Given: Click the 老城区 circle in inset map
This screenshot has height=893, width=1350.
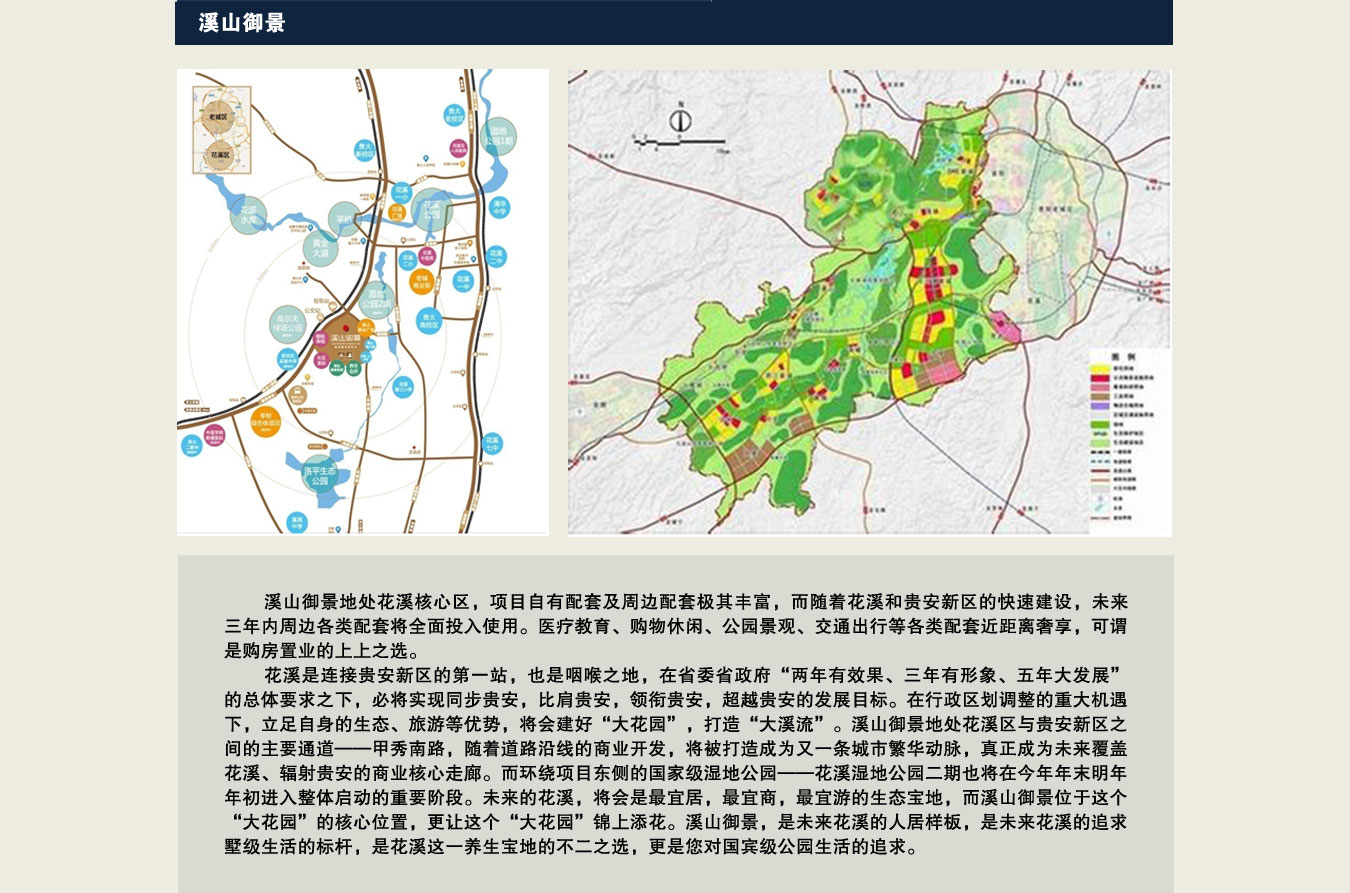Looking at the screenshot, I should (x=218, y=117).
